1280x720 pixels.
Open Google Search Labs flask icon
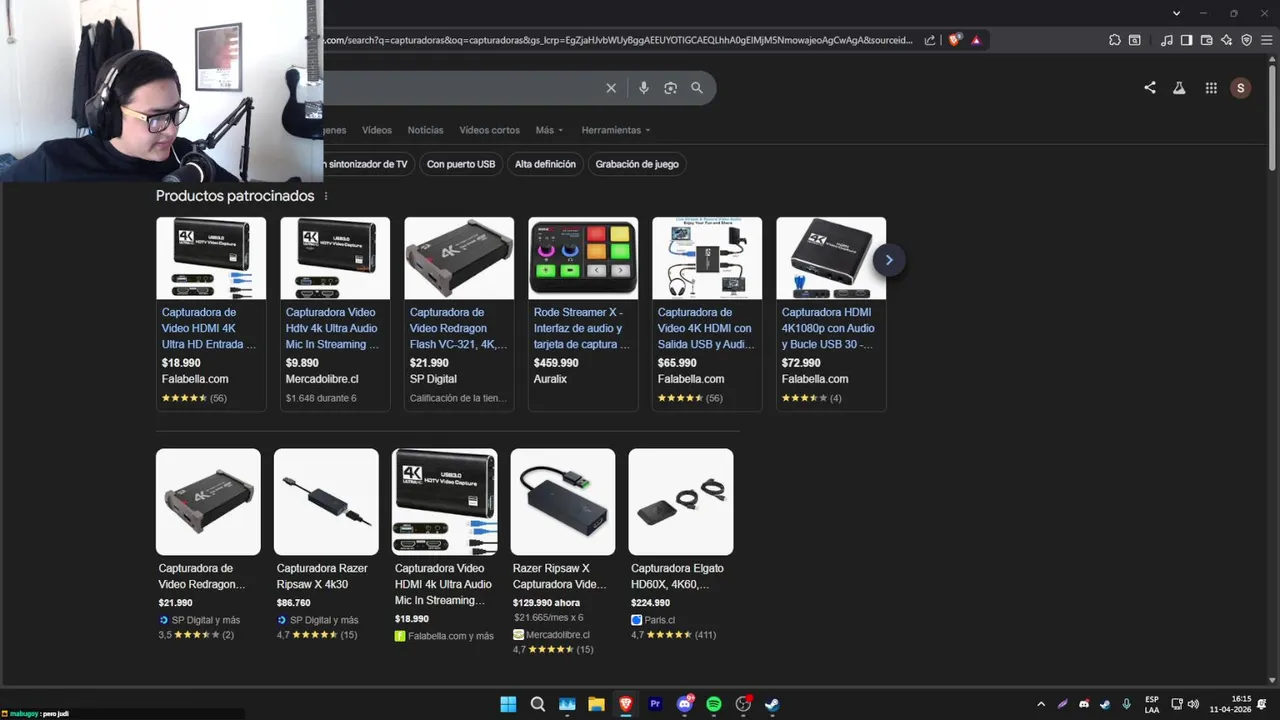tap(1179, 88)
